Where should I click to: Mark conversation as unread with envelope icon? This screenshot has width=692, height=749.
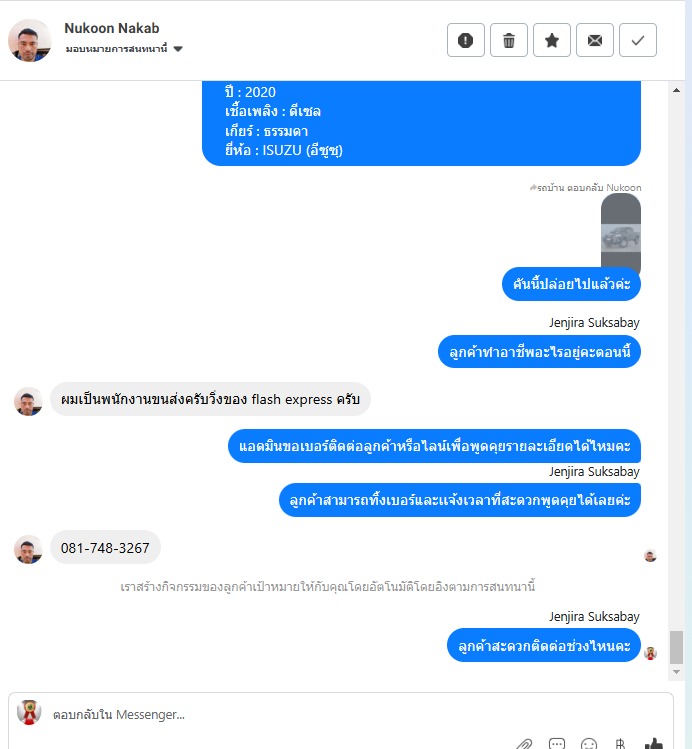[595, 40]
